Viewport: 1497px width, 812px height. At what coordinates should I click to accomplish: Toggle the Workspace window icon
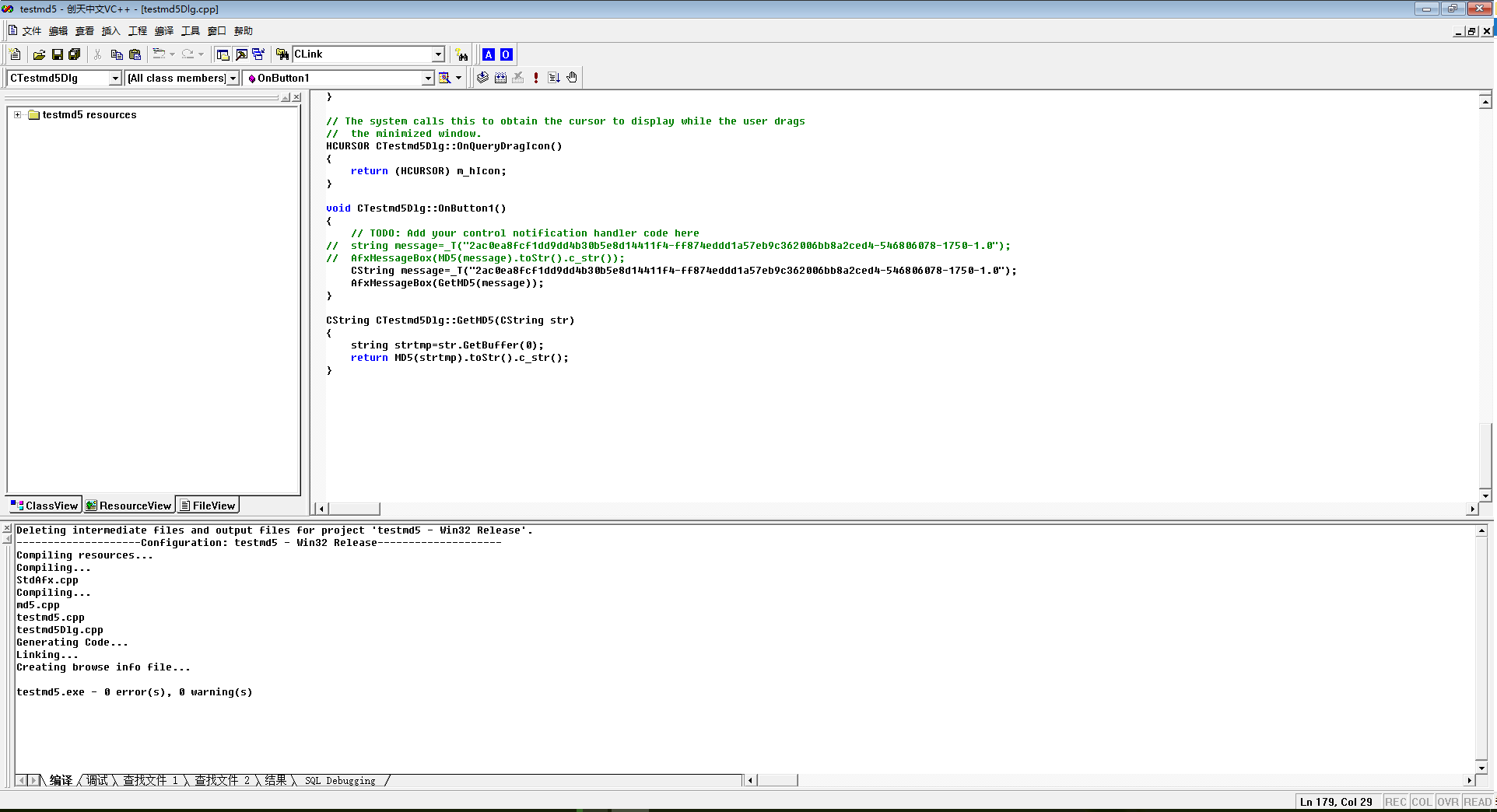223,54
